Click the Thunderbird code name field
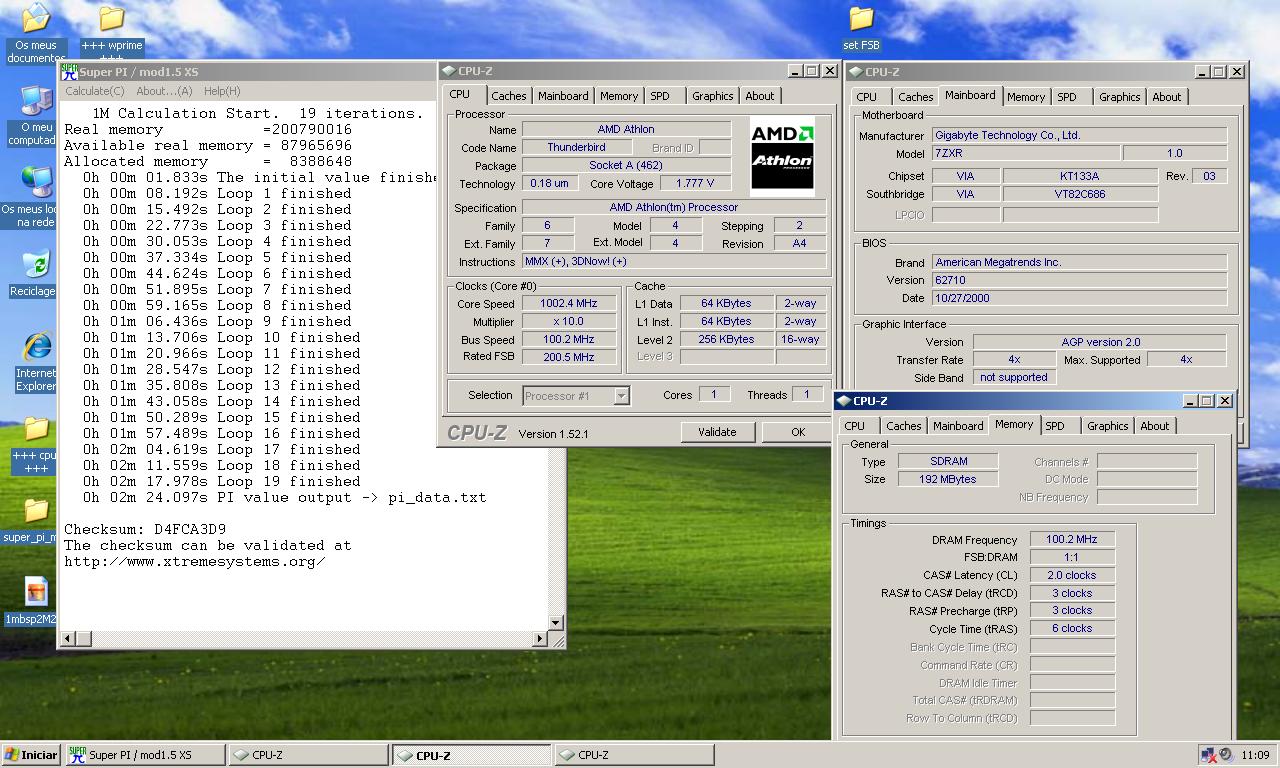This screenshot has height=768, width=1280. coord(576,147)
